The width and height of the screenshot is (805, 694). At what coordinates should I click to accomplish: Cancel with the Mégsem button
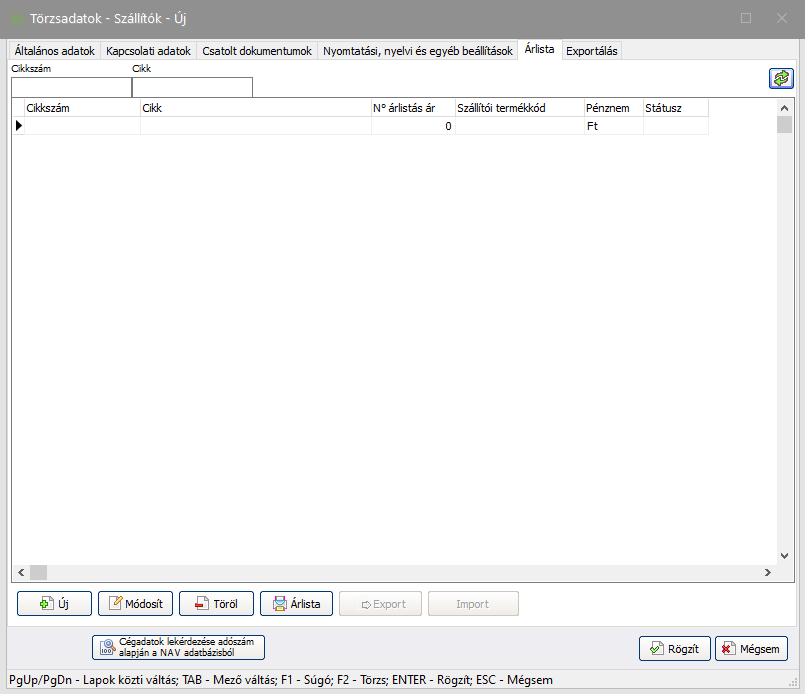click(751, 648)
